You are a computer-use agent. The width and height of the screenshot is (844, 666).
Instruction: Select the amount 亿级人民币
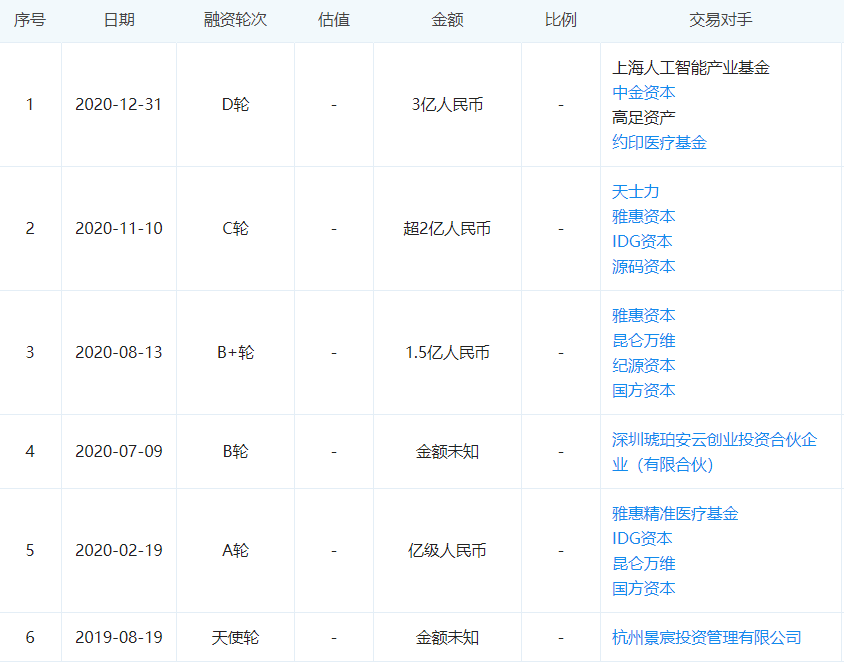[x=447, y=550]
